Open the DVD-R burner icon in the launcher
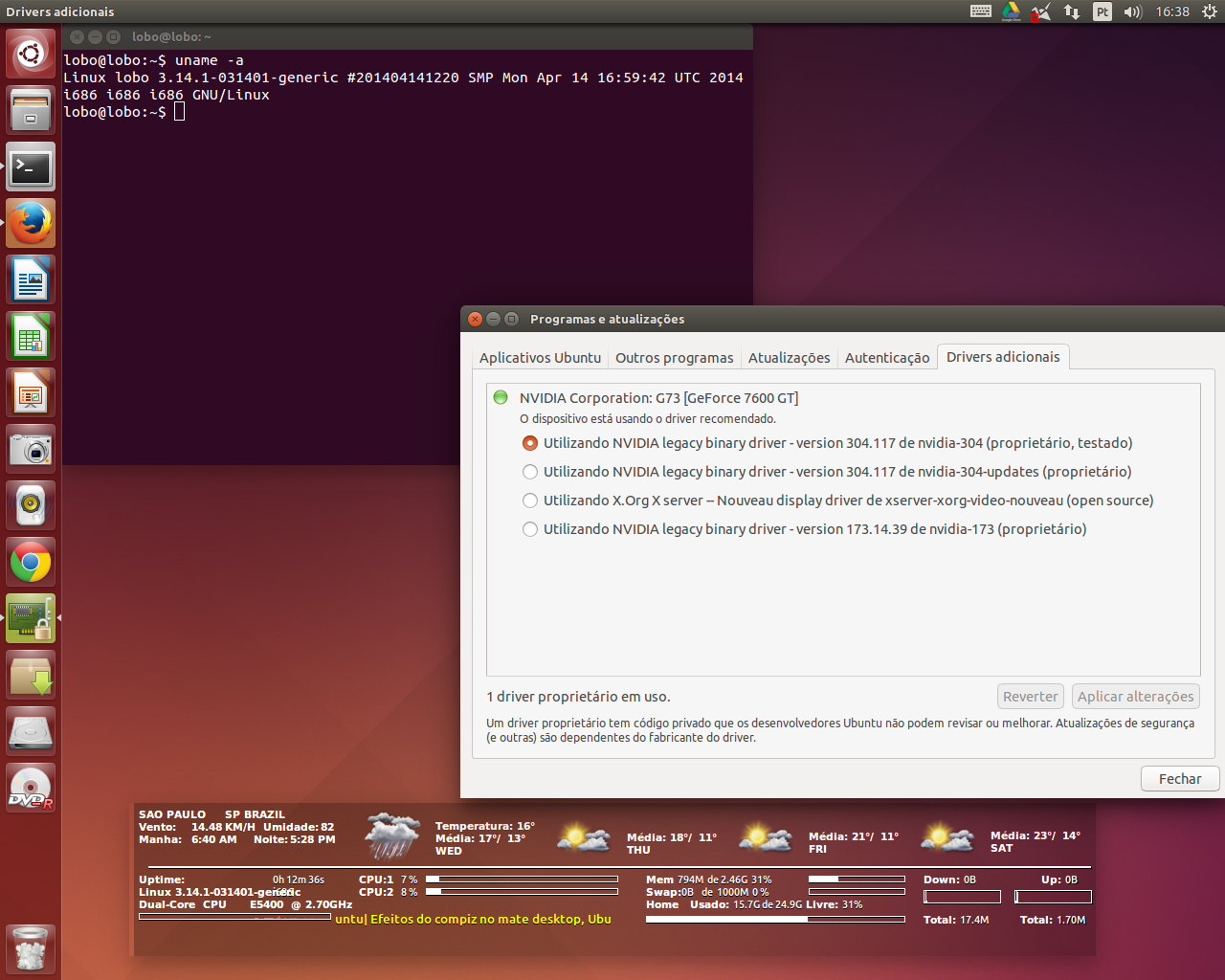The height and width of the screenshot is (980, 1225). [x=31, y=788]
